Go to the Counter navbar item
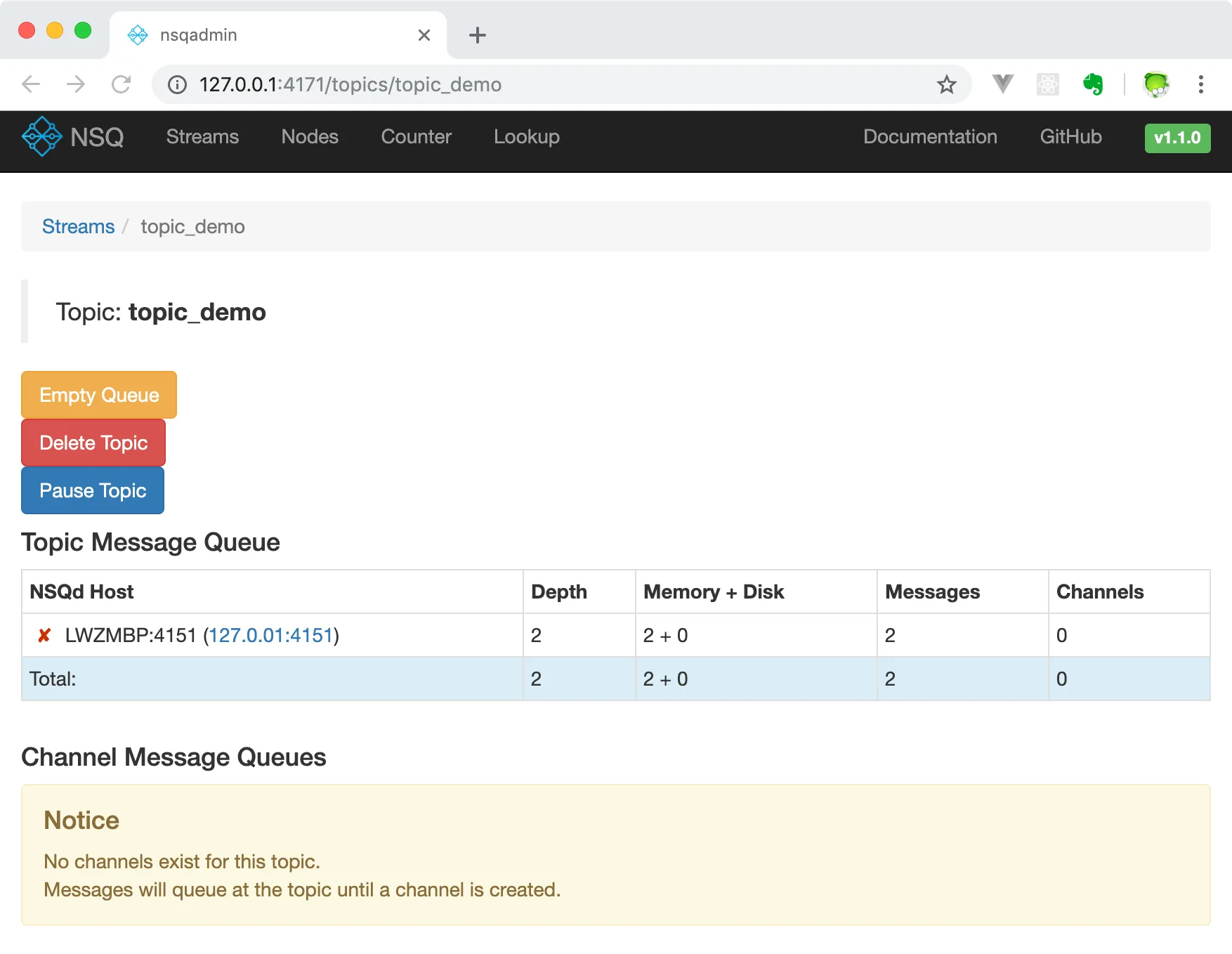The image size is (1232, 954). point(416,137)
